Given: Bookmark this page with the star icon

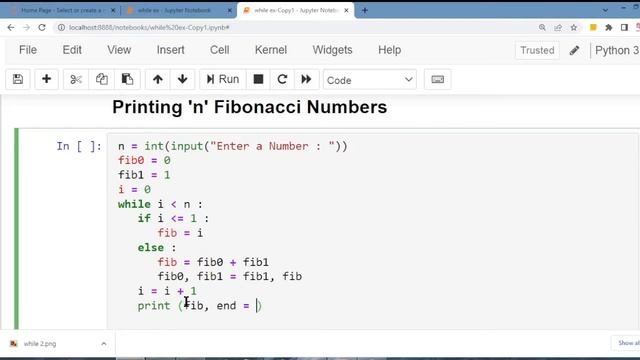Looking at the screenshot, I should pos(573,27).
